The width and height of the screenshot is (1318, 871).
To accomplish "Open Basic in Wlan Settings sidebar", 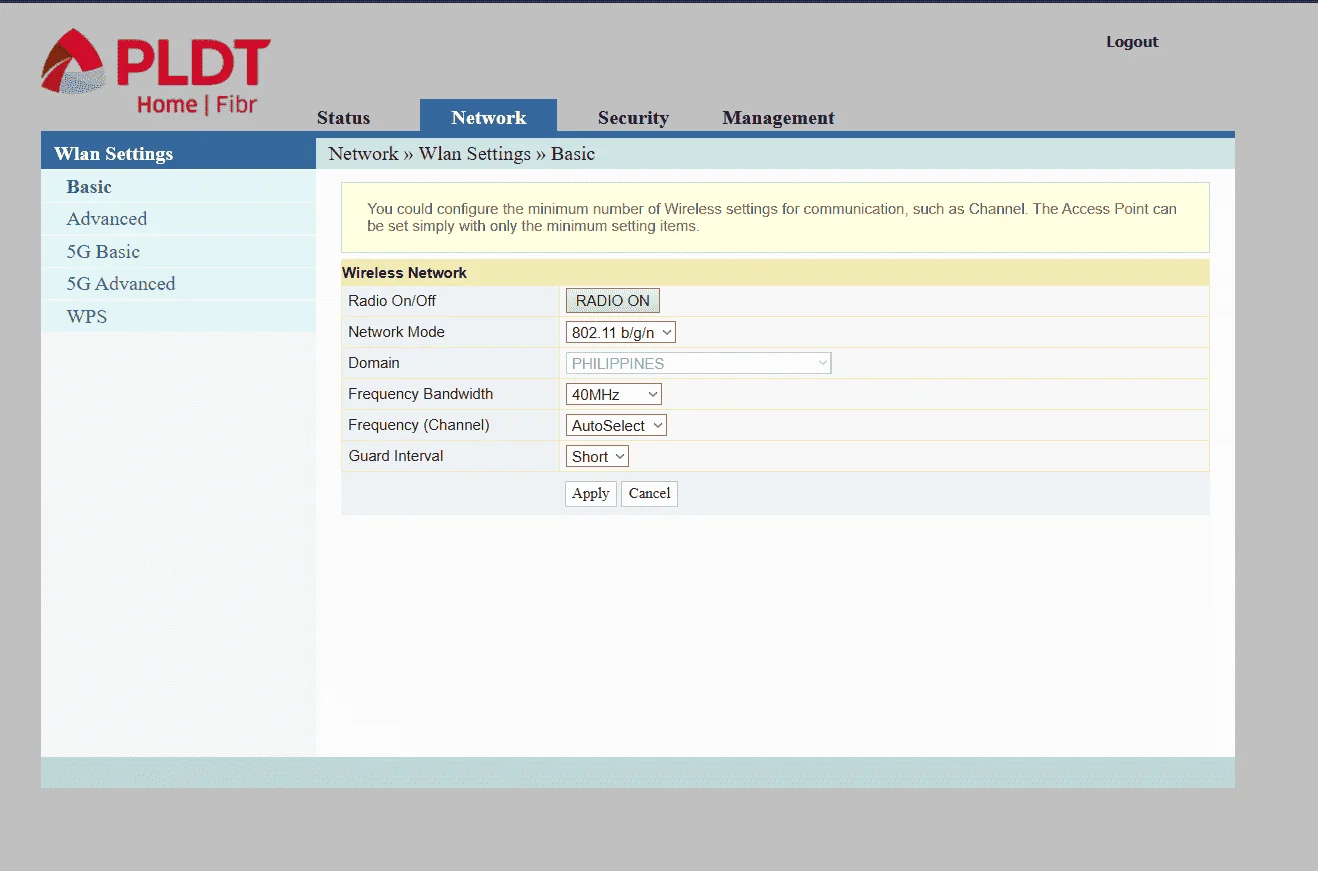I will [x=89, y=187].
